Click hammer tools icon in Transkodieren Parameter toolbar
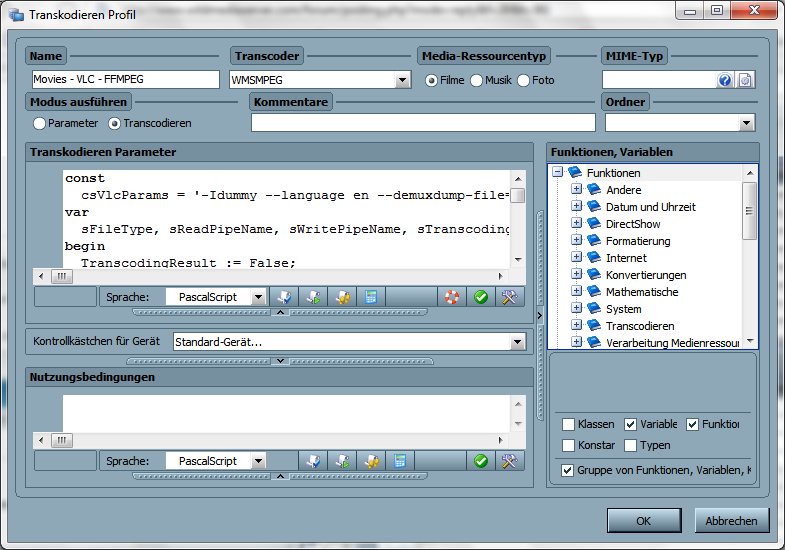785x550 pixels. pyautogui.click(x=509, y=297)
